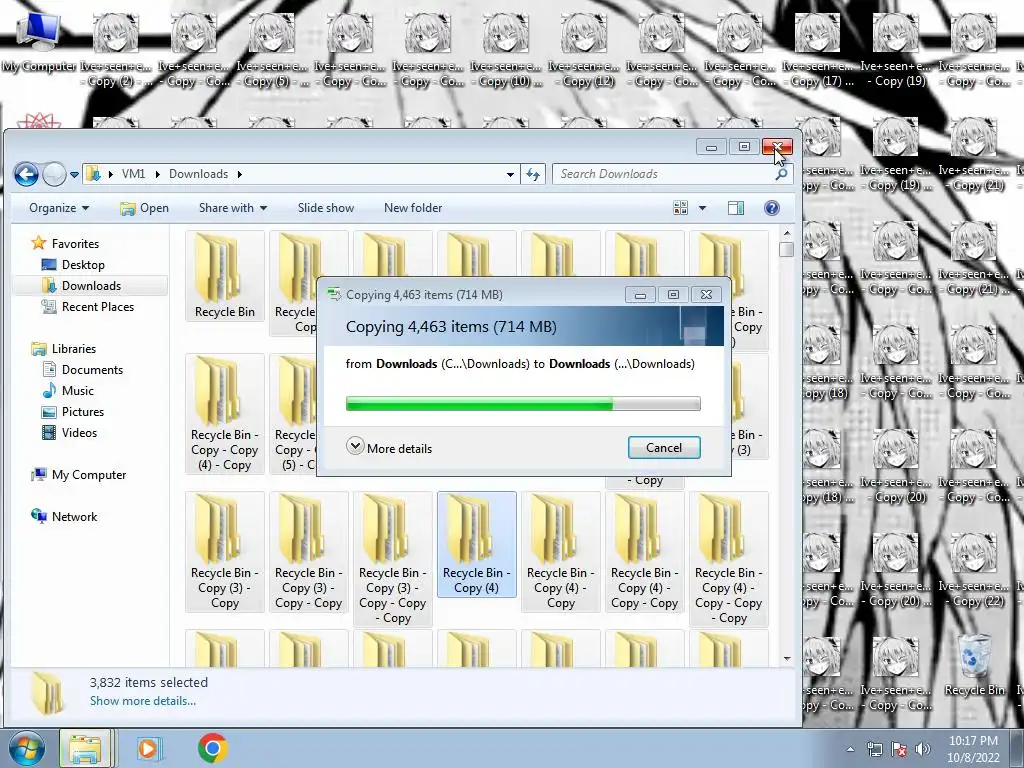Image resolution: width=1024 pixels, height=768 pixels.
Task: Select desktop image labeled Copy (22)
Action: click(974, 570)
